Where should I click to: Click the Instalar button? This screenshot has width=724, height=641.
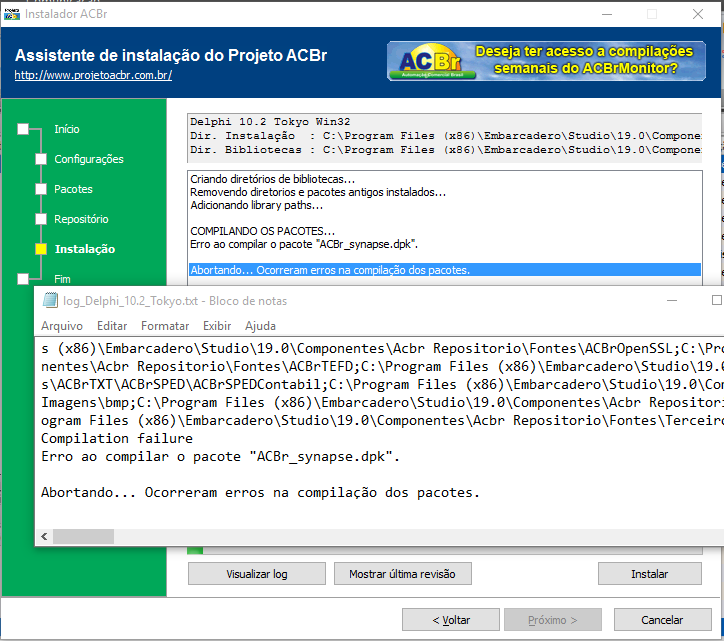tap(650, 574)
